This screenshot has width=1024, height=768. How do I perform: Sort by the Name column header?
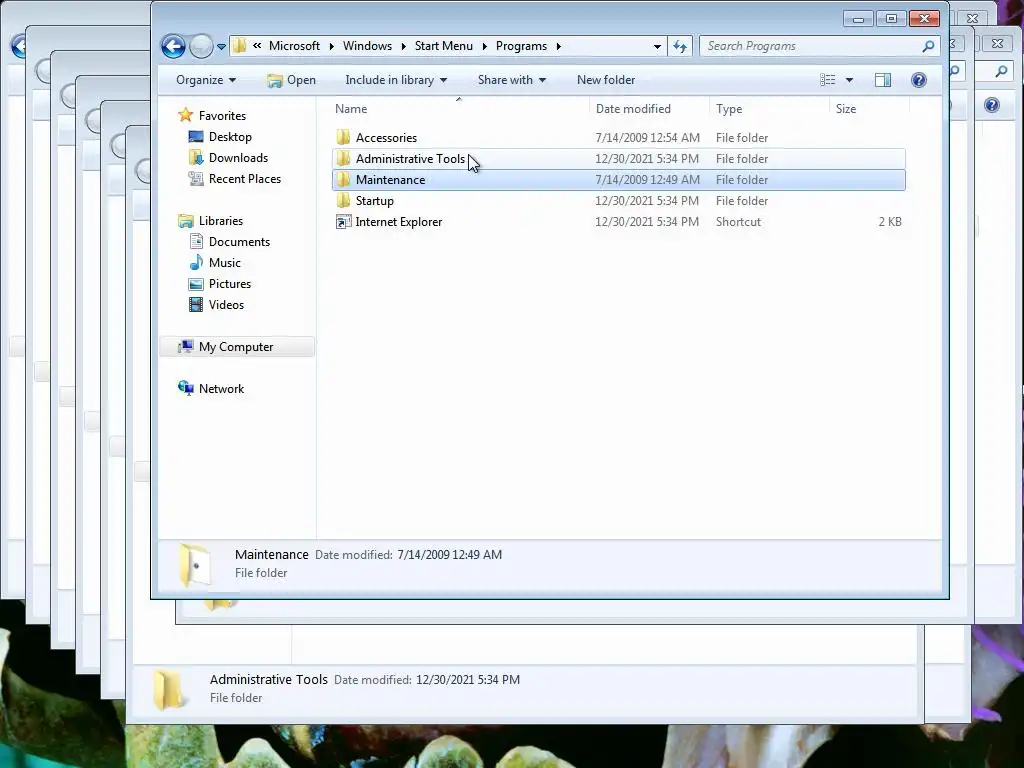[459, 108]
